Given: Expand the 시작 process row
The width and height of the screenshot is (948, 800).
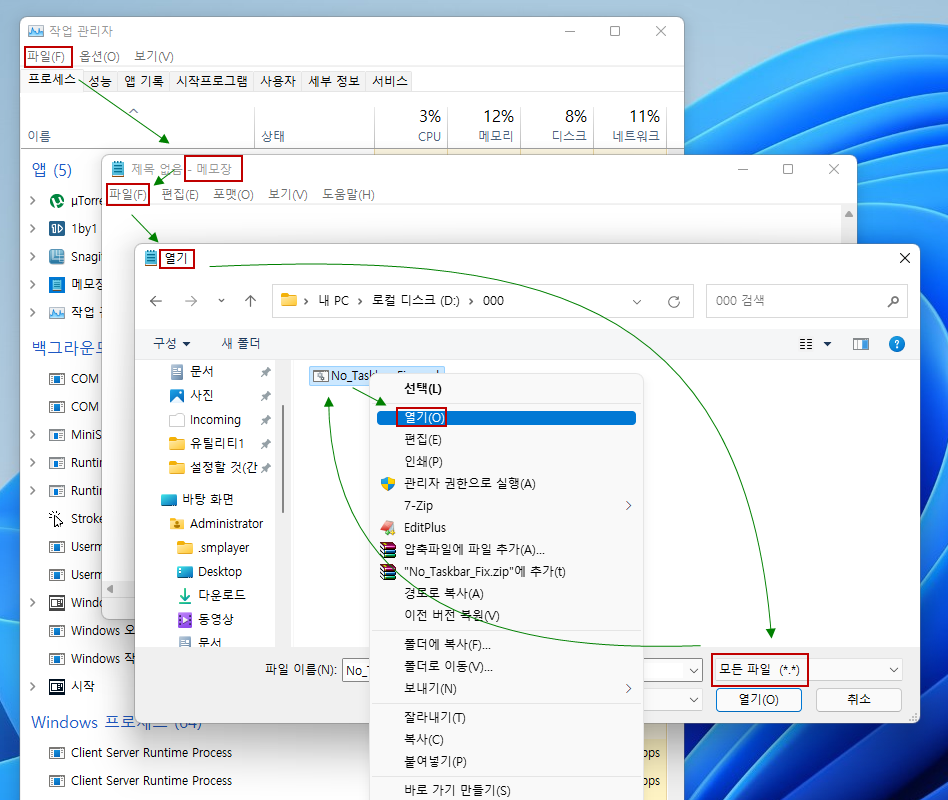Looking at the screenshot, I should [x=33, y=686].
